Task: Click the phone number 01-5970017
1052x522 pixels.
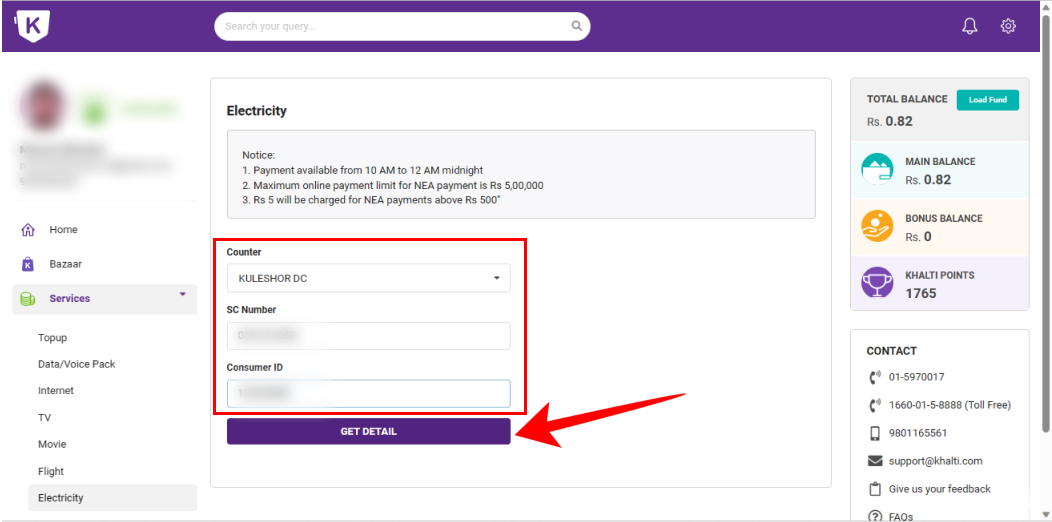Action: coord(916,377)
